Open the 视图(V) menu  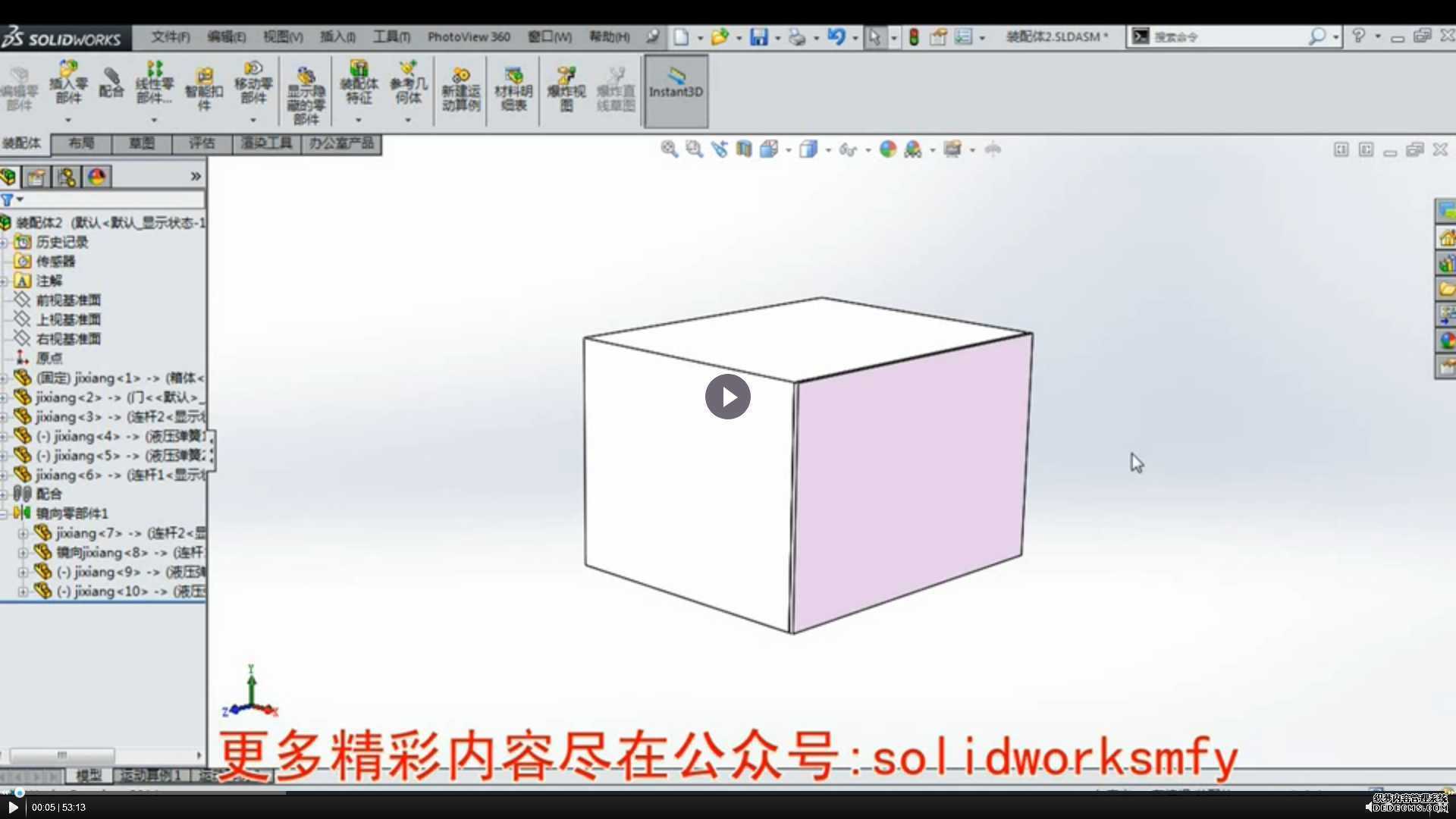click(x=283, y=36)
